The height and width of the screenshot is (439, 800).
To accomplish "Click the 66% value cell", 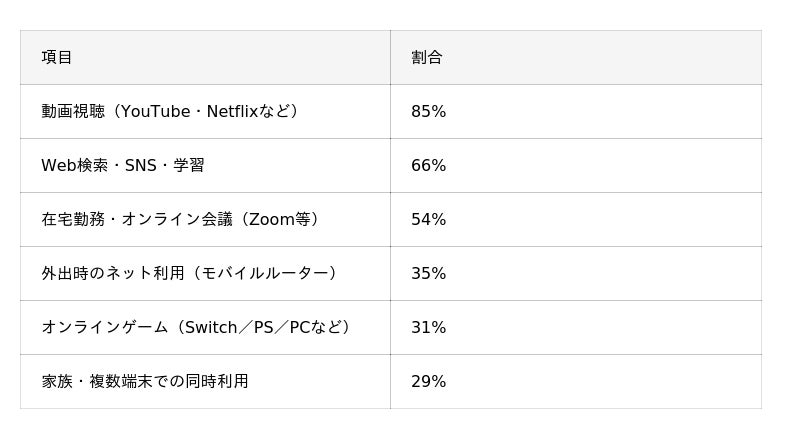I will click(429, 165).
